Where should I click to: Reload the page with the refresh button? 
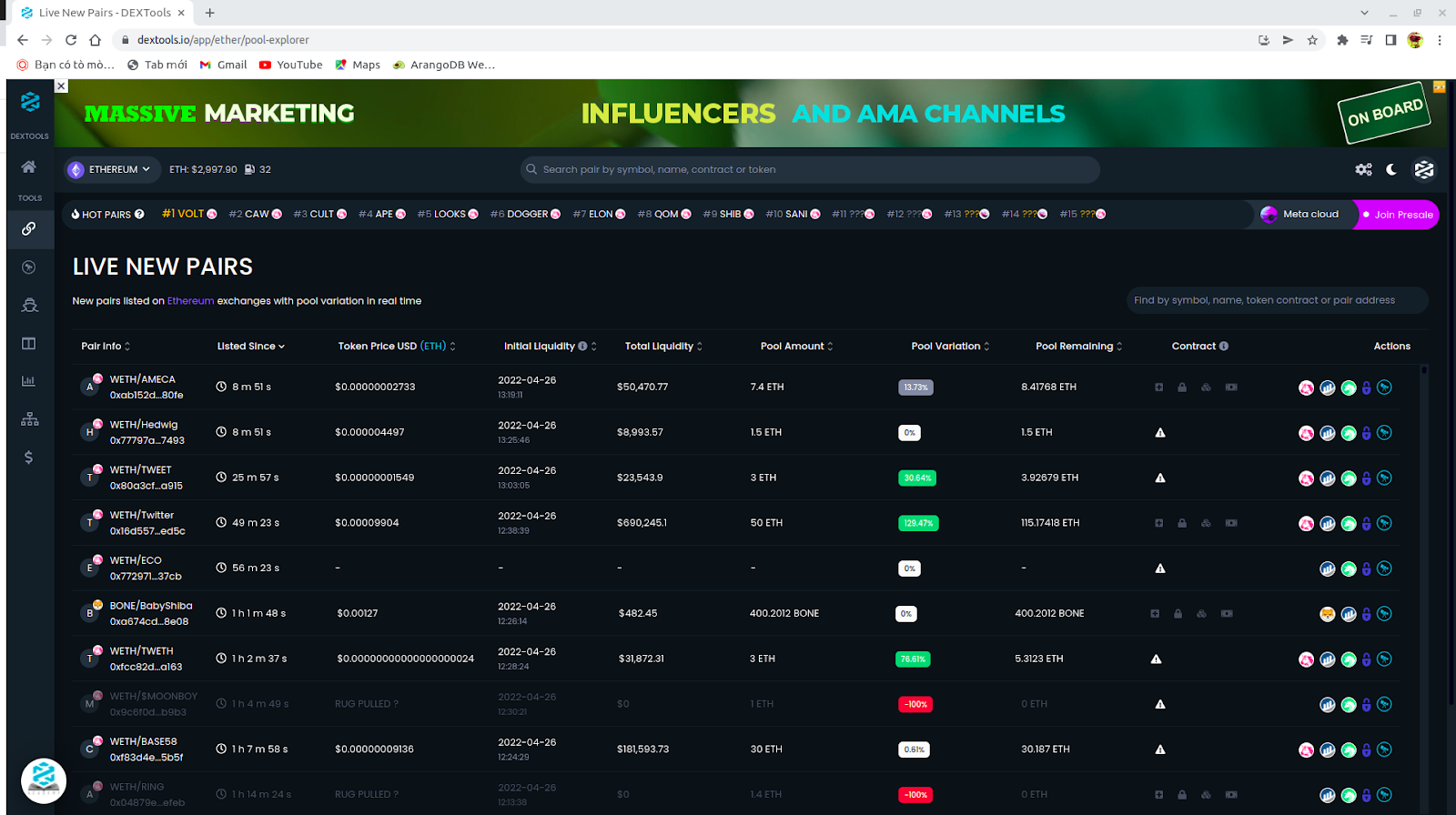[x=71, y=40]
